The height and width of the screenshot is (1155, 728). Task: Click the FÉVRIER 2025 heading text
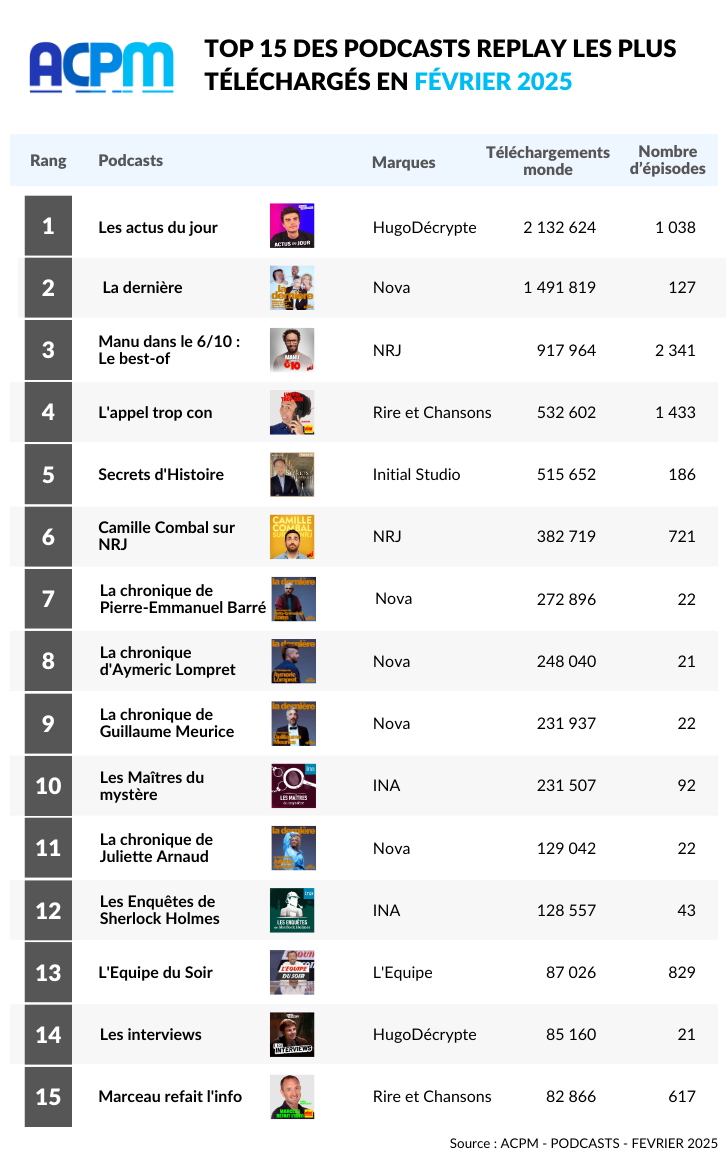[x=493, y=82]
